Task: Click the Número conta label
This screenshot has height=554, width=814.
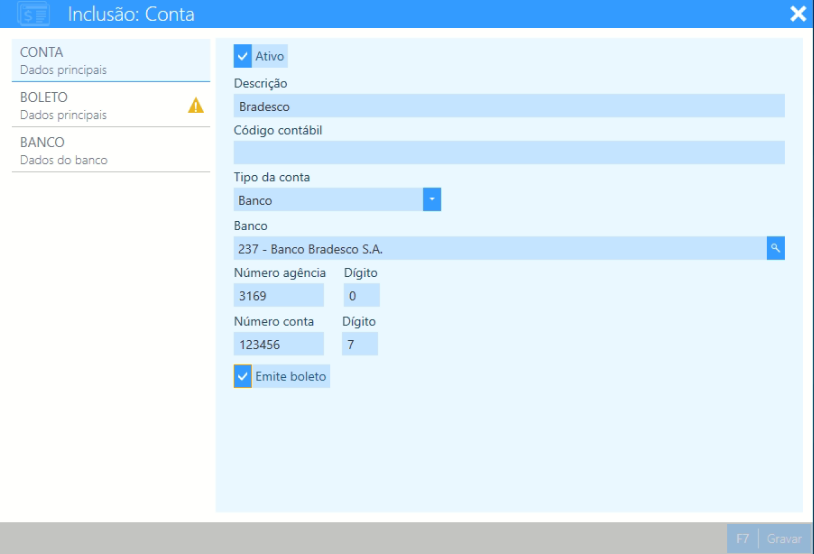Action: tap(274, 321)
